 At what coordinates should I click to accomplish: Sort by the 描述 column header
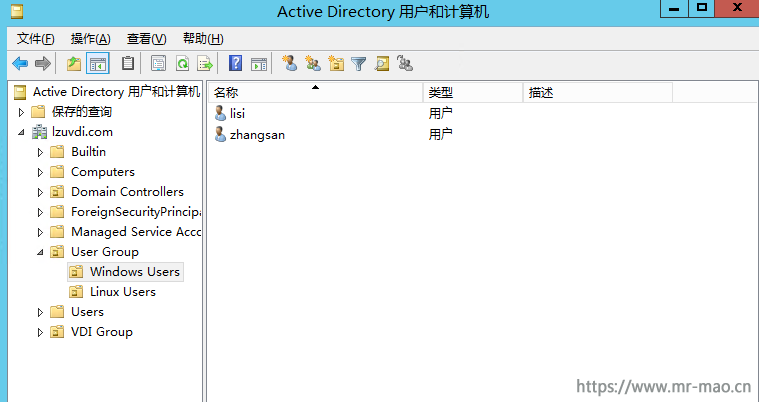[598, 93]
